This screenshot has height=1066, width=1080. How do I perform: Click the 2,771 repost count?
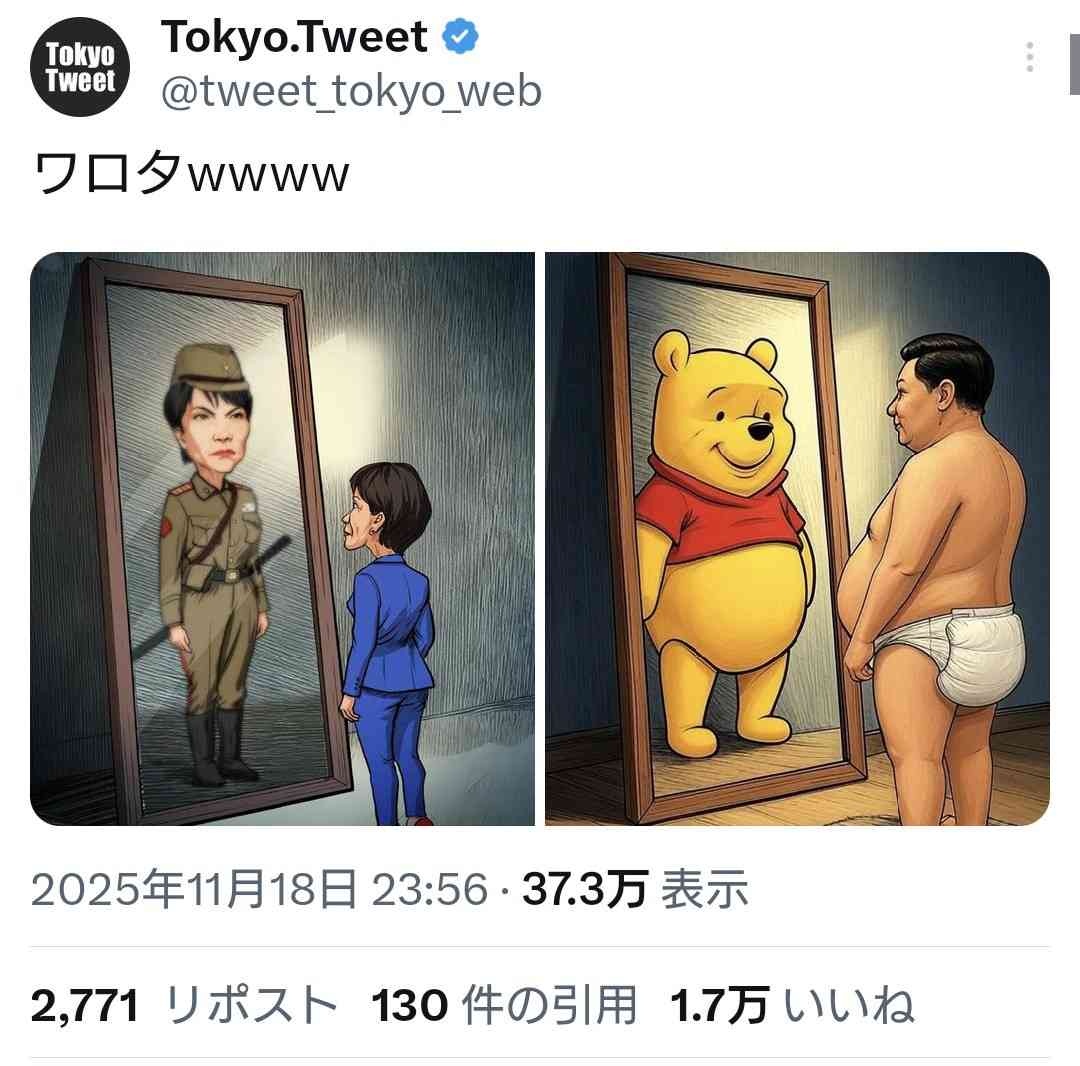(85, 1005)
